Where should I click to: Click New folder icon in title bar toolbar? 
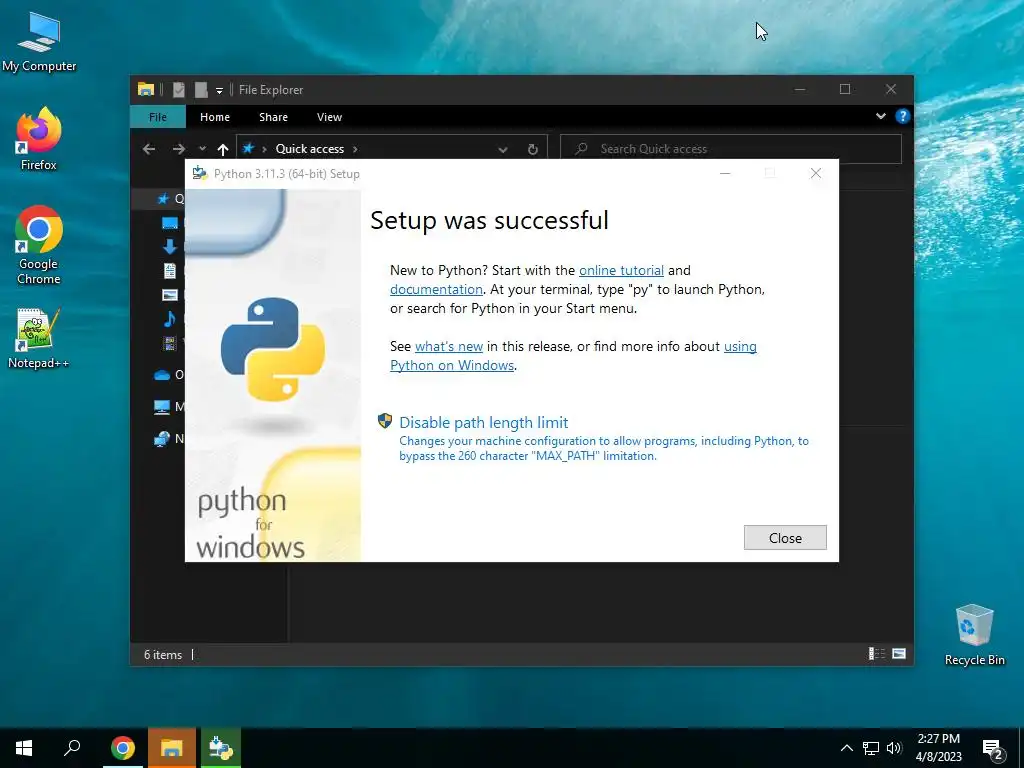click(201, 89)
